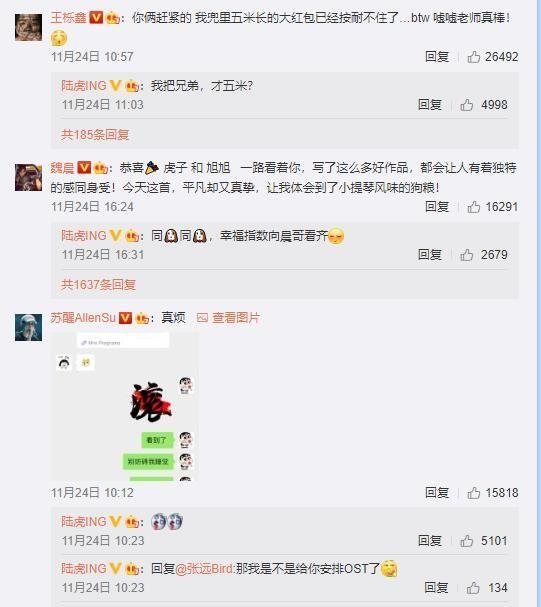Click thumbs-up on reply with 5101 likes
Viewport: 541px width, 607px height.
467,541
